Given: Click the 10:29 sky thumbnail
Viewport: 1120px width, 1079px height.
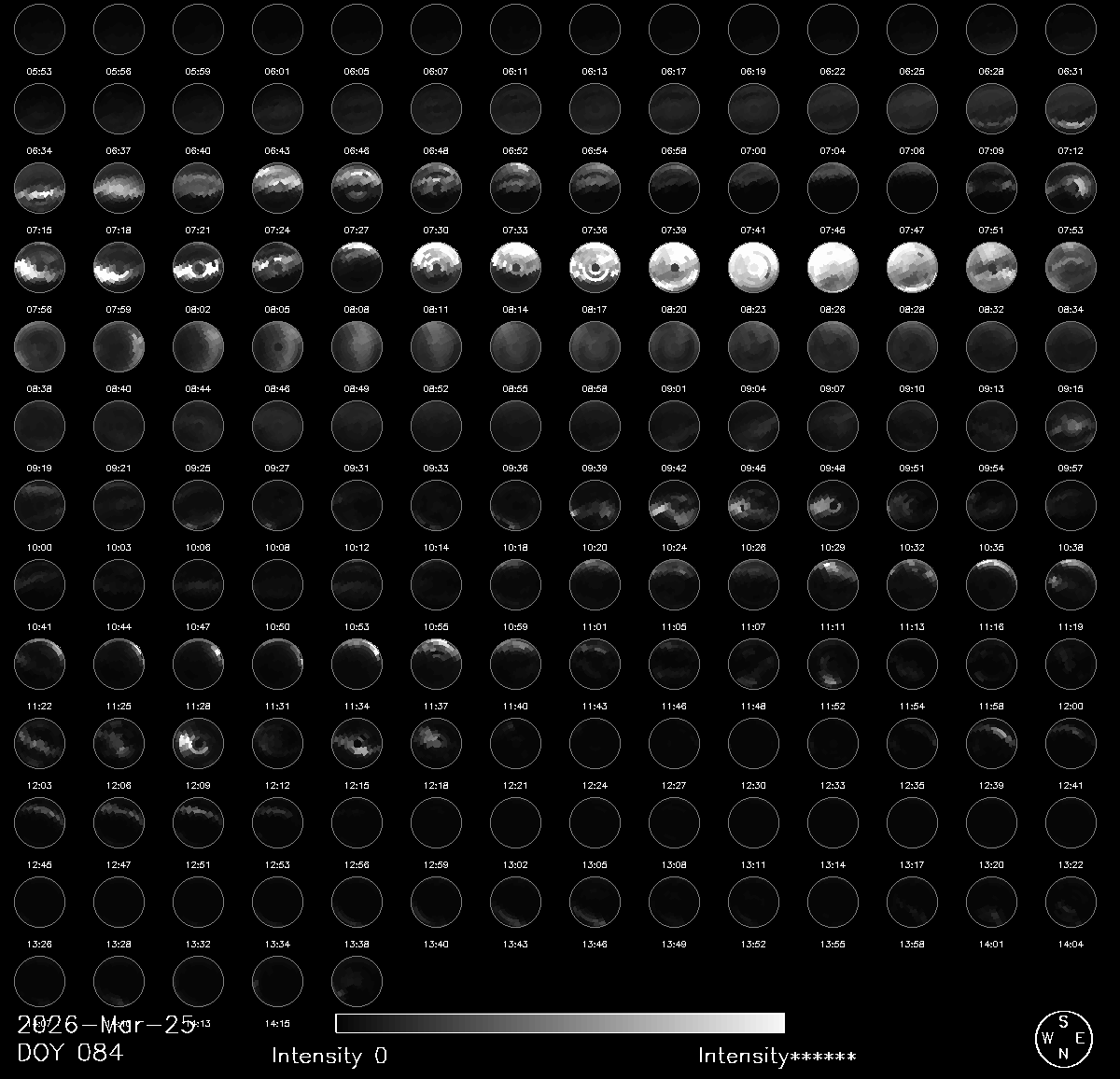Looking at the screenshot, I should [833, 504].
